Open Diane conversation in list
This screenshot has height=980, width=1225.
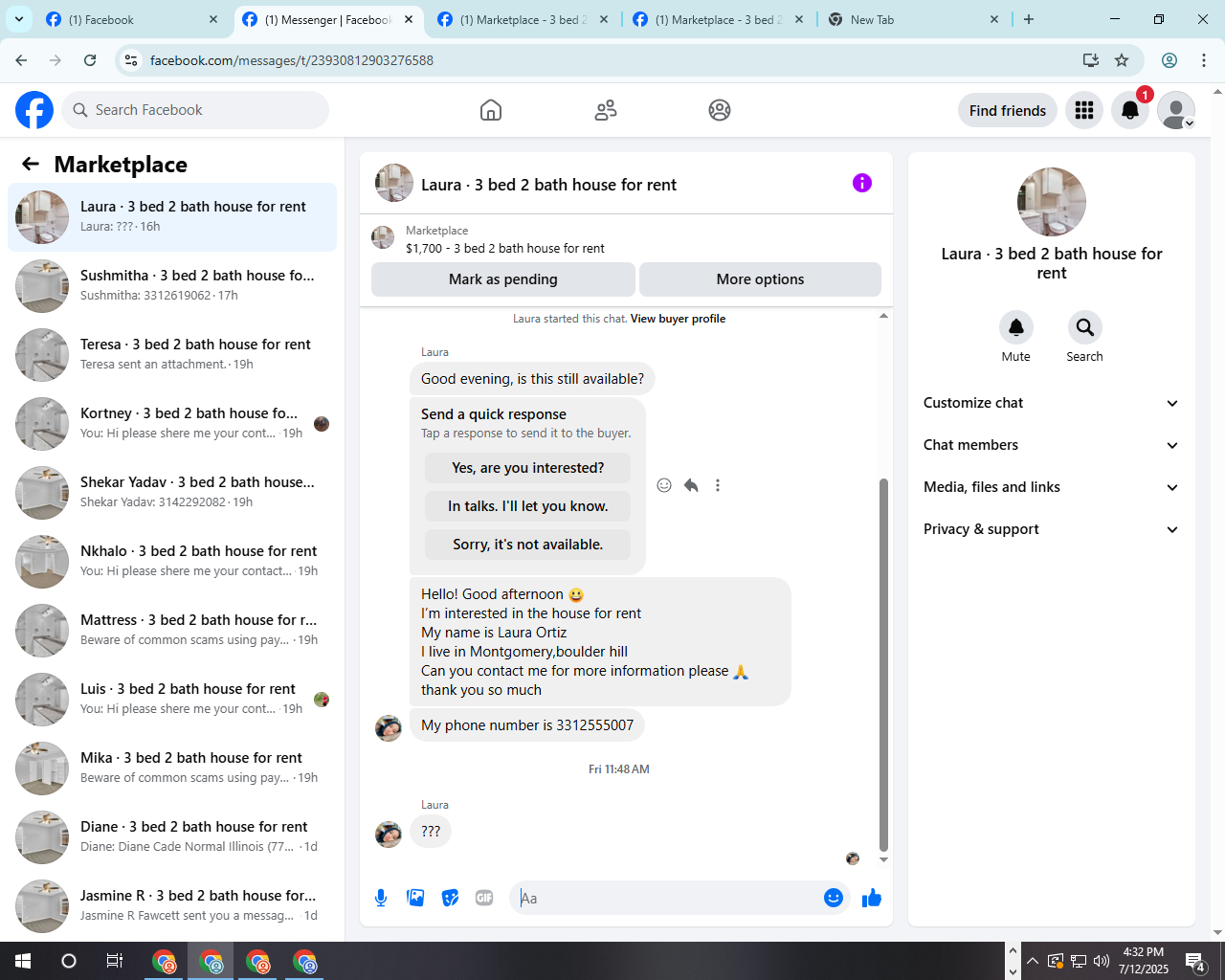(172, 836)
